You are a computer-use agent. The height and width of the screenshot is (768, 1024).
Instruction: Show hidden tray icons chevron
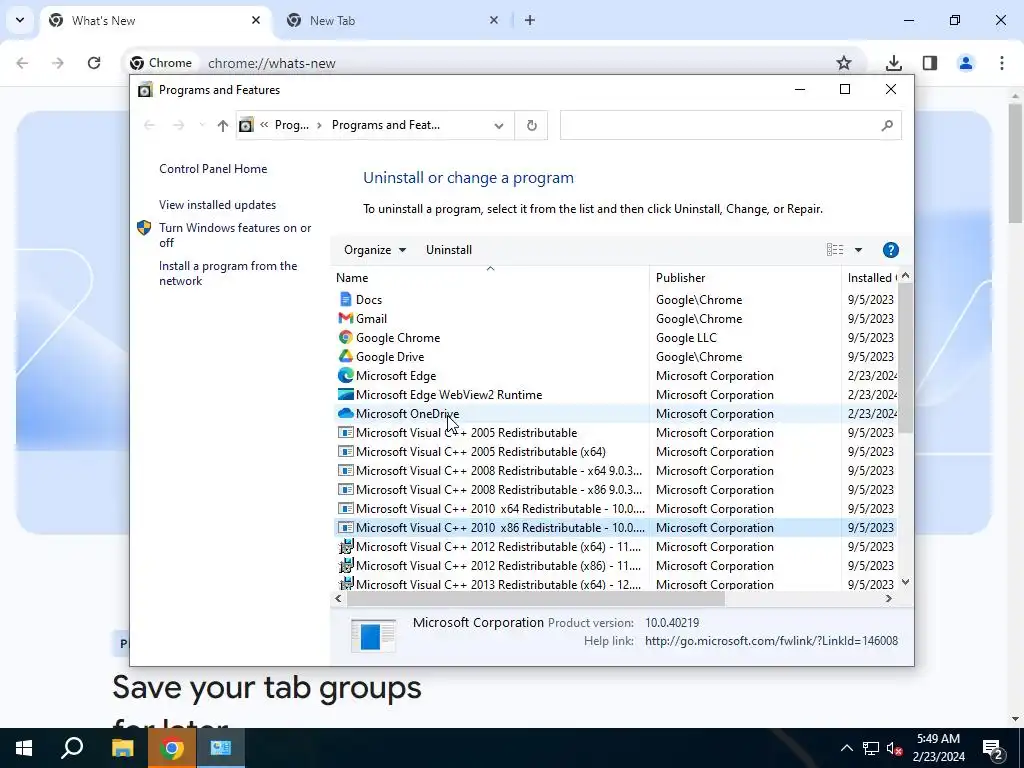(x=846, y=748)
